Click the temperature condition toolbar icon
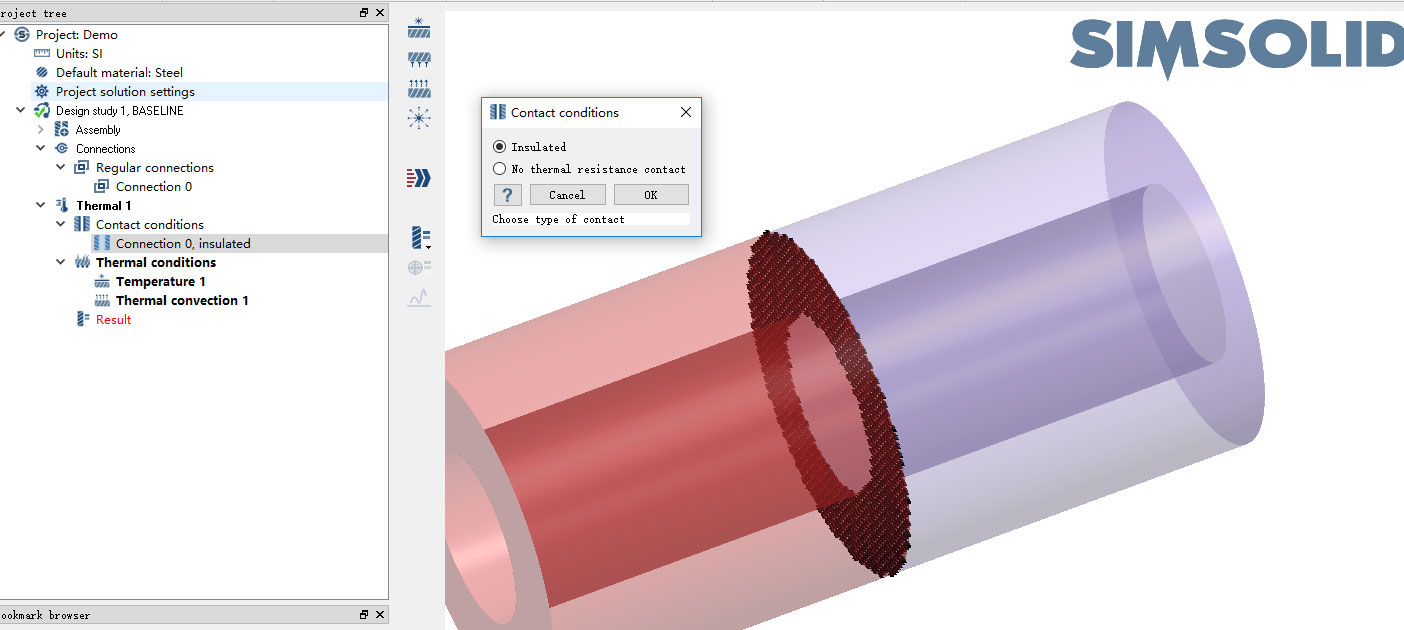Image resolution: width=1404 pixels, height=630 pixels. (x=419, y=28)
